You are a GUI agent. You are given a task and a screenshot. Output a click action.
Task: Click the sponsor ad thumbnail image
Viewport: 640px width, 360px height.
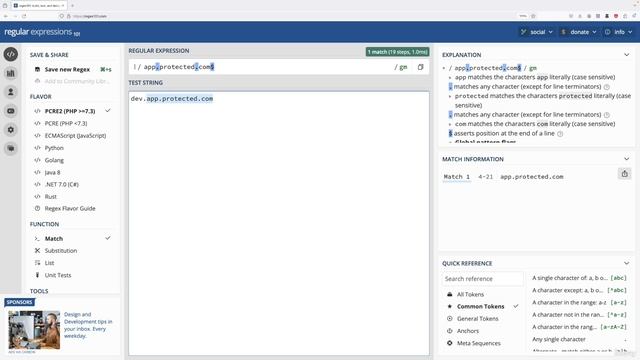click(x=34, y=330)
